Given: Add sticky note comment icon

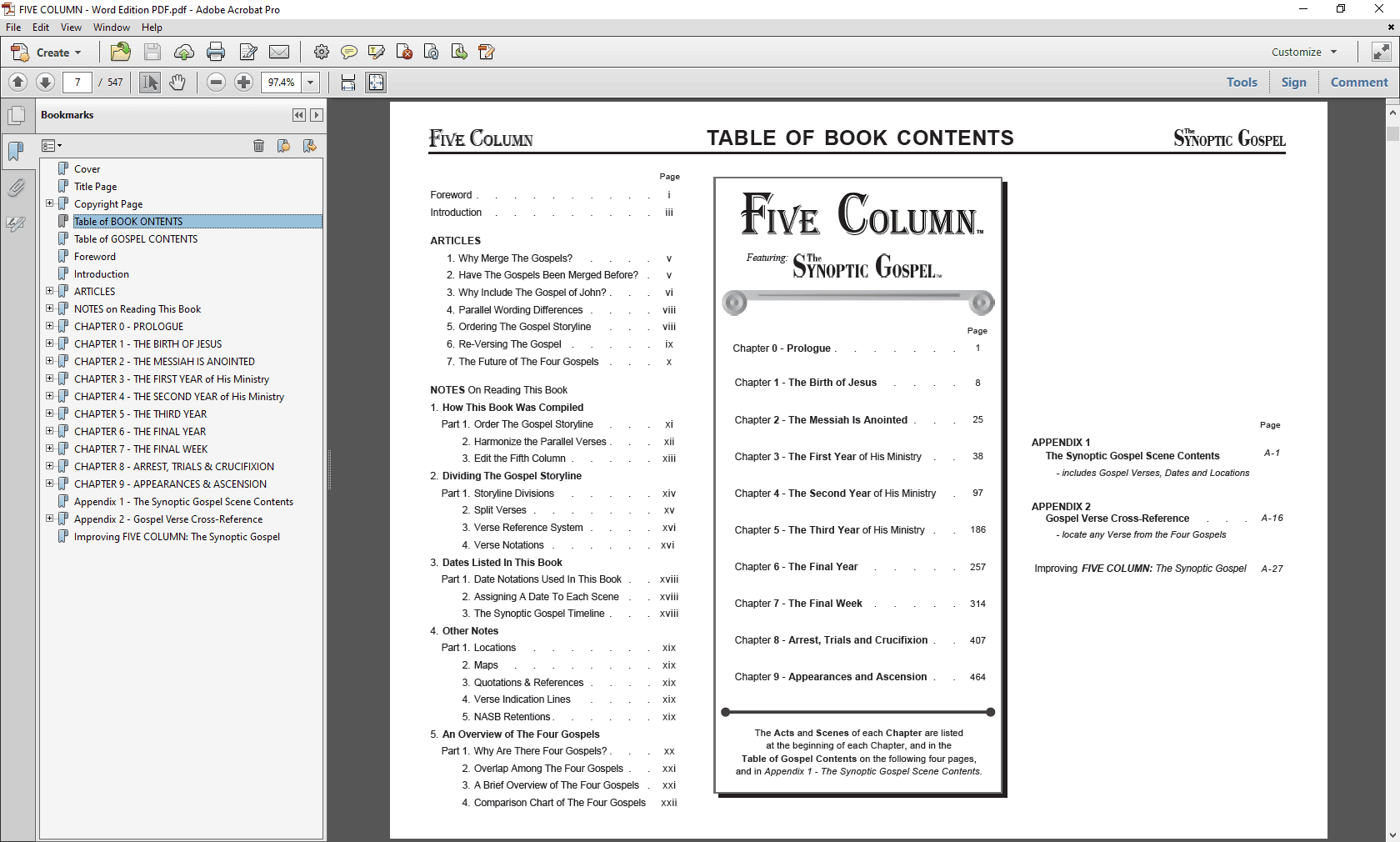Looking at the screenshot, I should coord(348,53).
